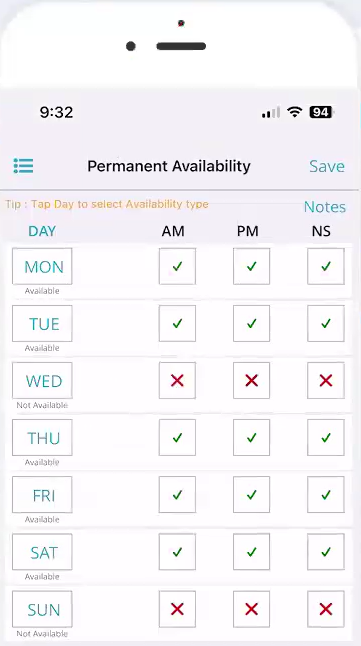Select availability type for SUN
This screenshot has height=646, width=361.
(42, 609)
